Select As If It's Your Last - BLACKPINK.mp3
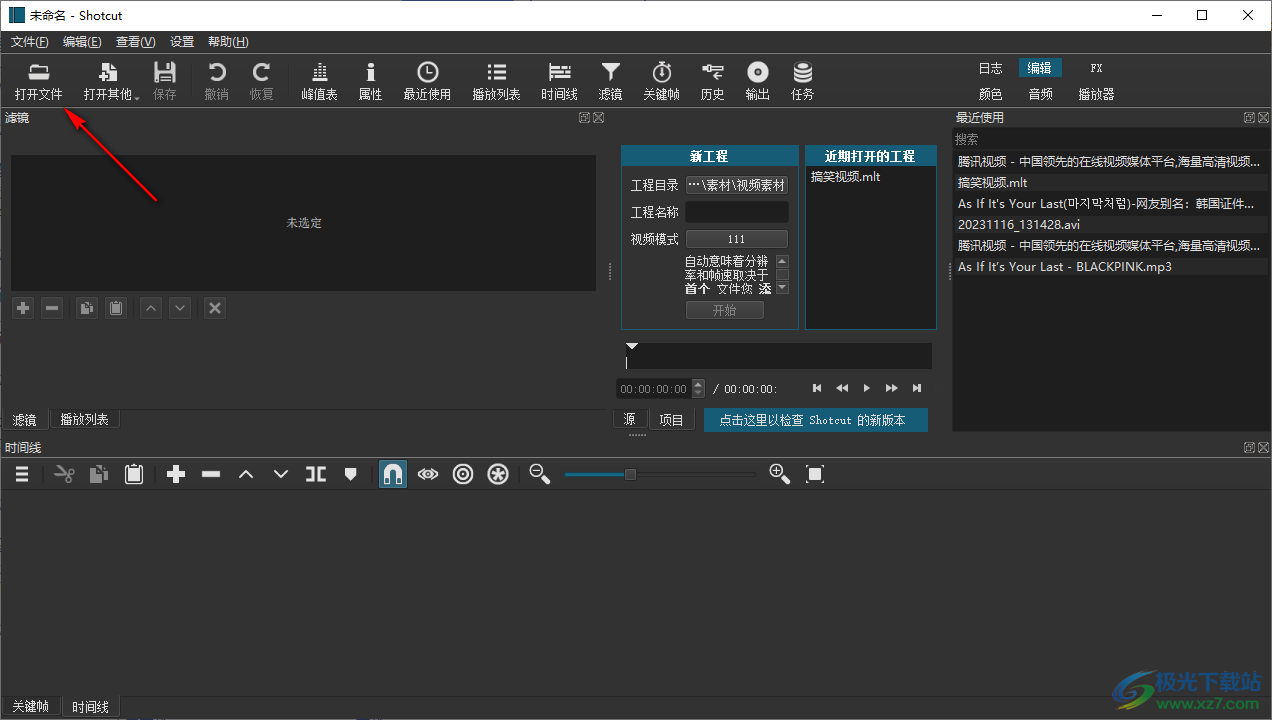This screenshot has width=1272, height=720. point(1110,267)
